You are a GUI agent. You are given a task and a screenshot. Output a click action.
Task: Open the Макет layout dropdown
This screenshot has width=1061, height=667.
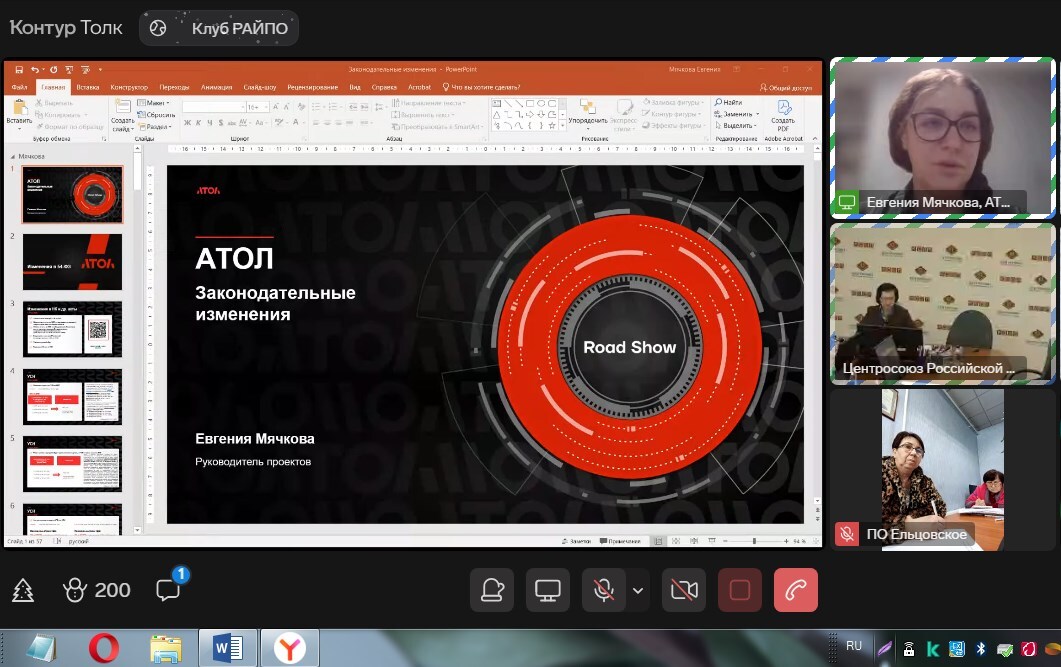(x=154, y=103)
